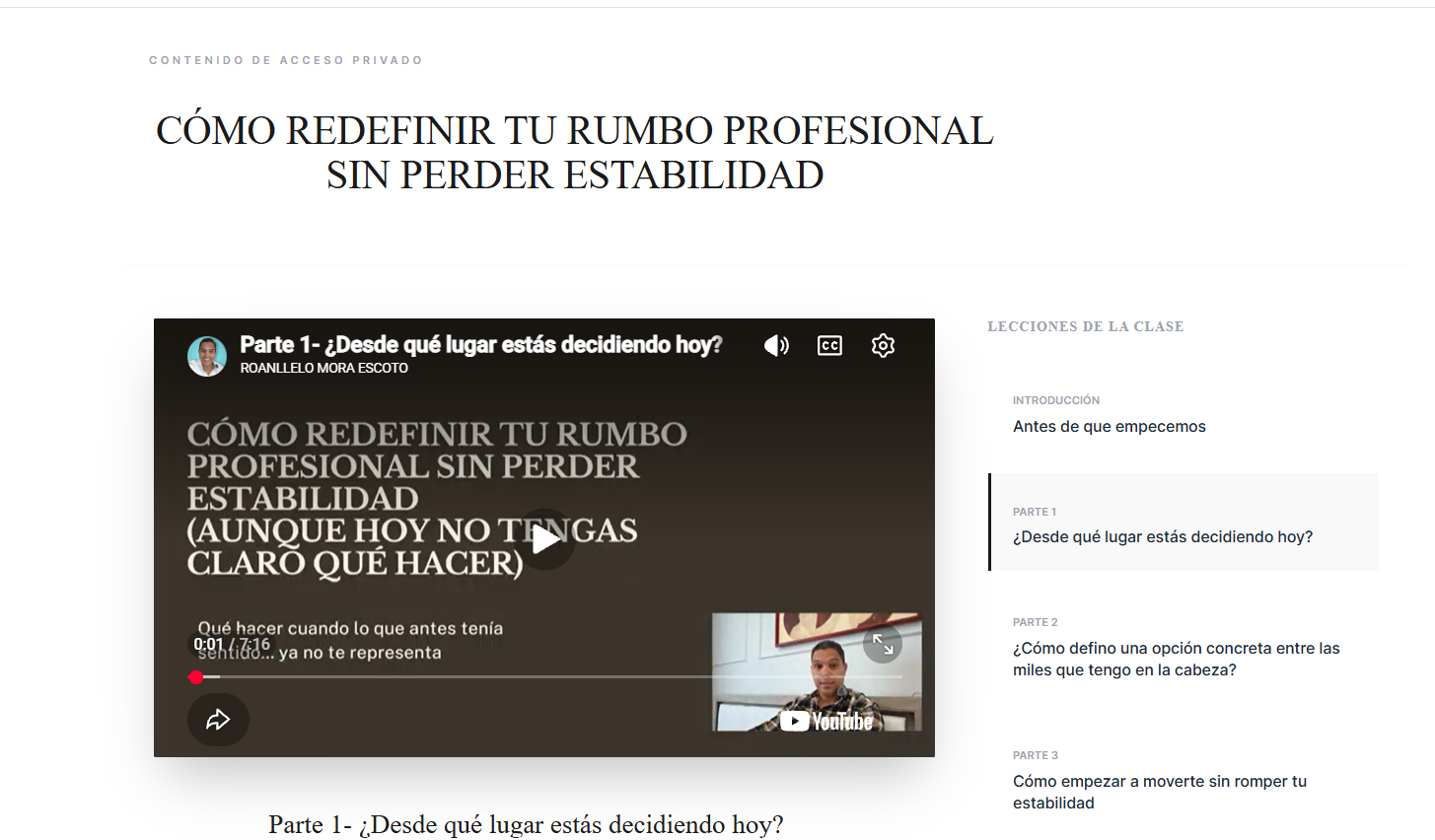Click the red playhead on the progress bar

[196, 677]
